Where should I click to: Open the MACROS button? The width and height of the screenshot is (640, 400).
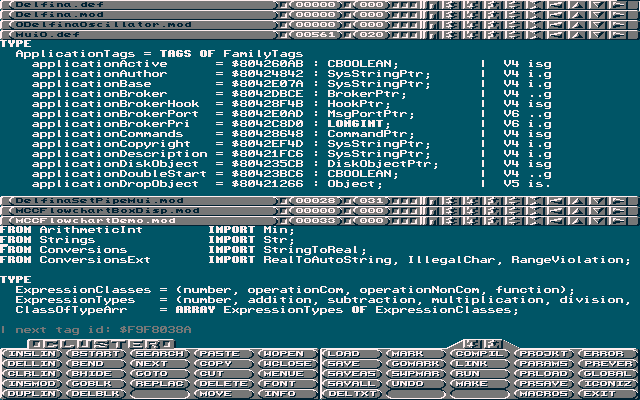(546, 394)
